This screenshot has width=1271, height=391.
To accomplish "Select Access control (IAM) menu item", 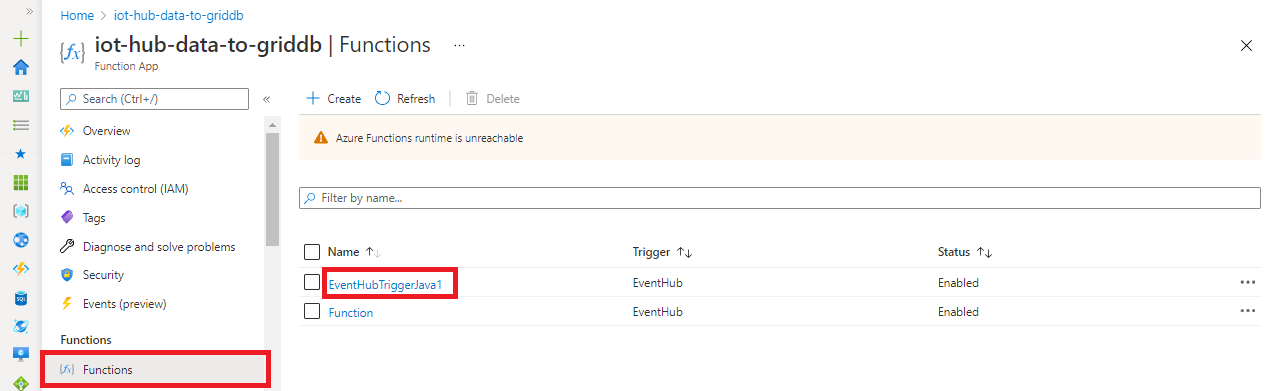I will tap(135, 188).
